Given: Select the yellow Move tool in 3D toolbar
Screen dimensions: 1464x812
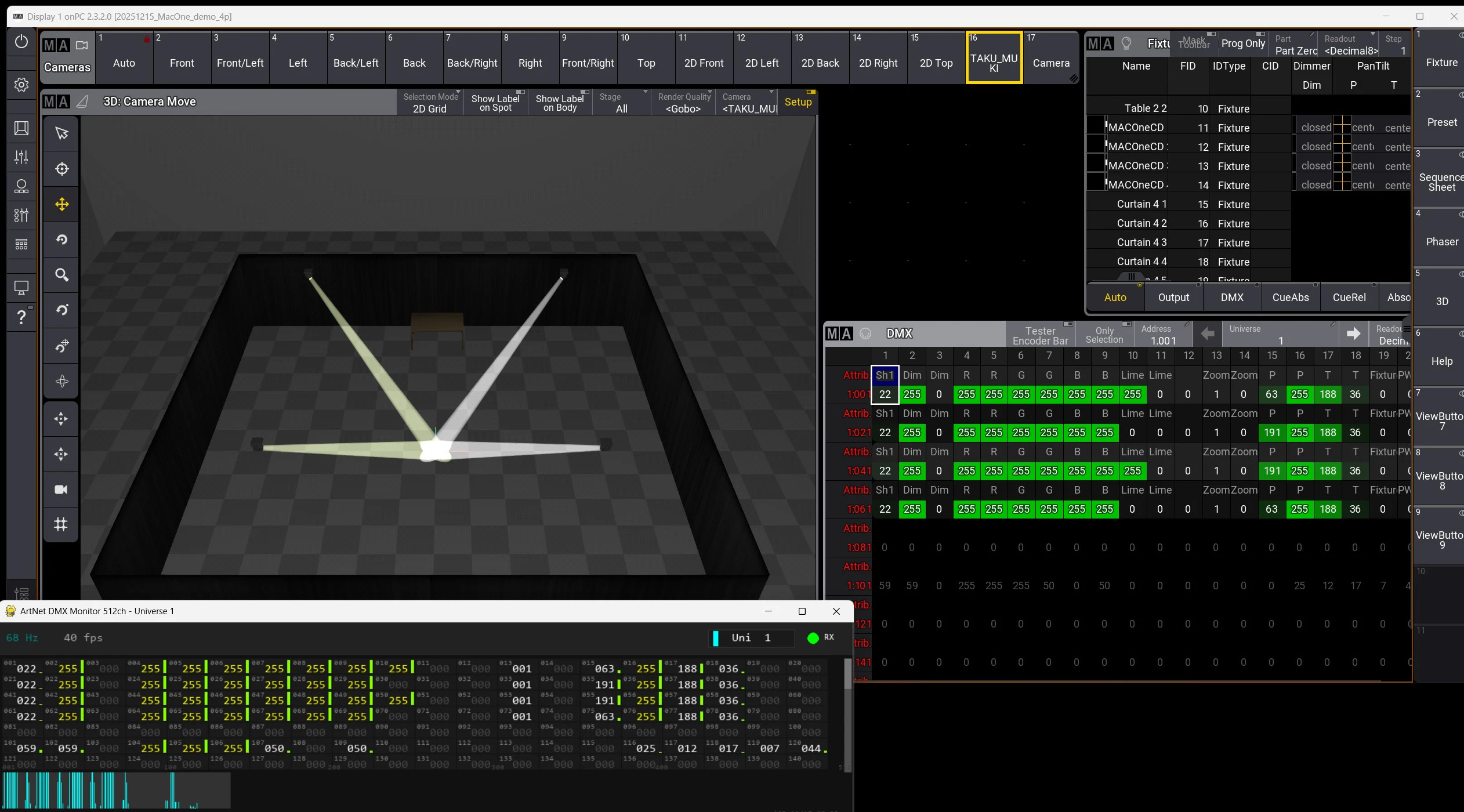Looking at the screenshot, I should pyautogui.click(x=61, y=204).
